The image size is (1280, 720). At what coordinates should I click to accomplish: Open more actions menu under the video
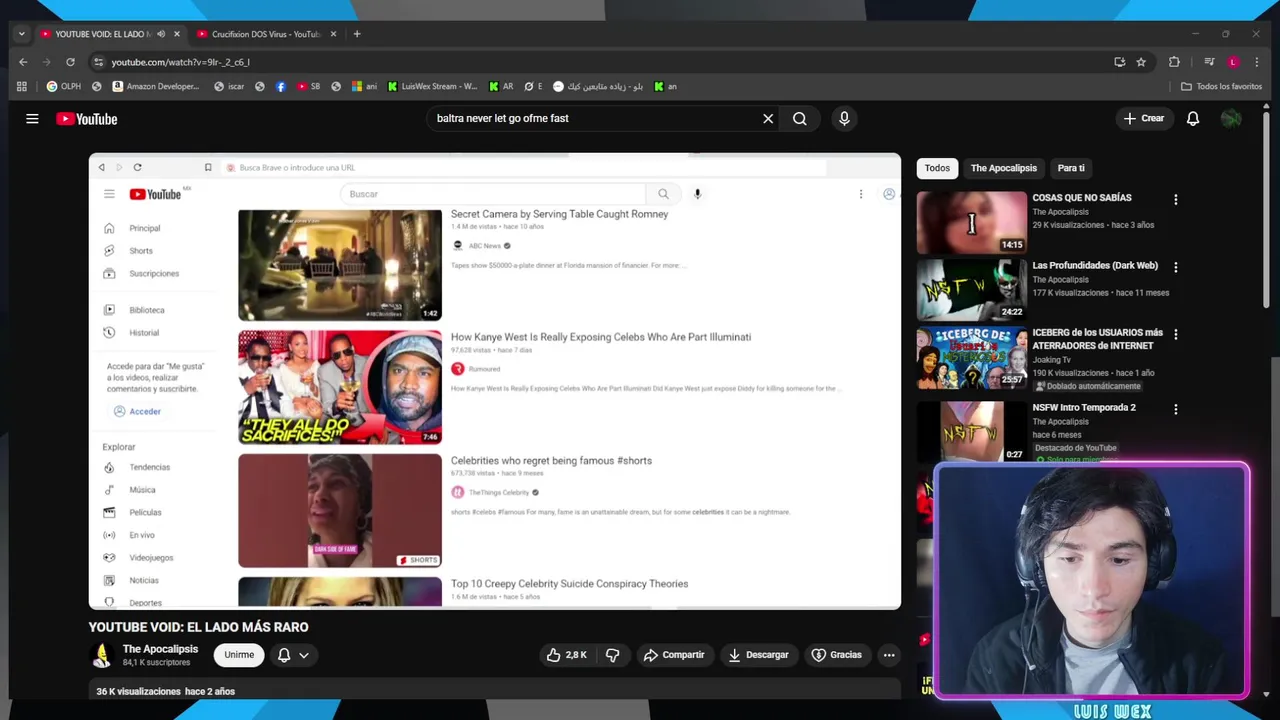pos(889,655)
